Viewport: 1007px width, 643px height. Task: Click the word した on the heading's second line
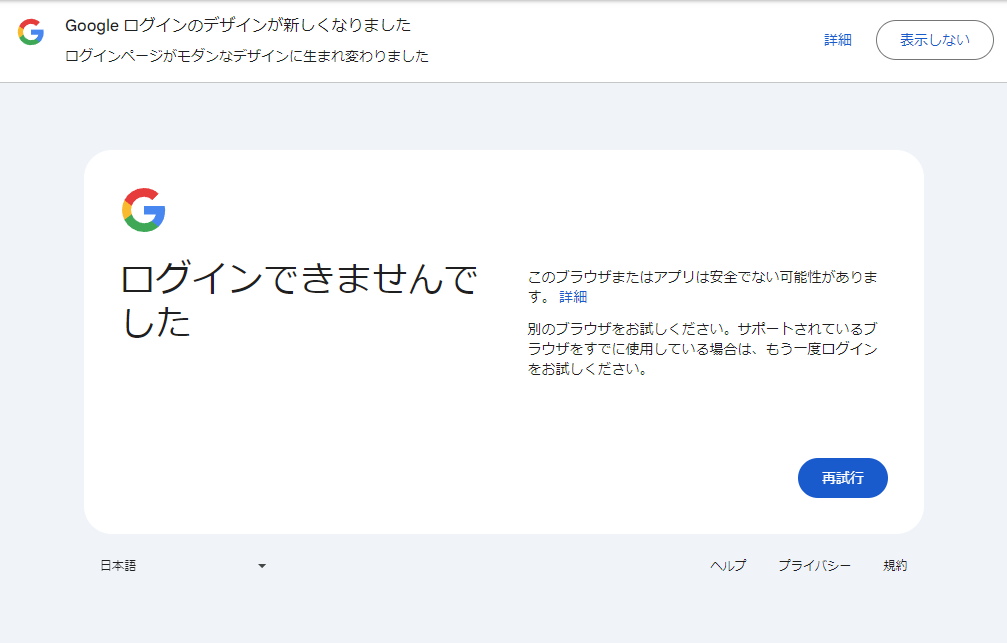(x=156, y=322)
